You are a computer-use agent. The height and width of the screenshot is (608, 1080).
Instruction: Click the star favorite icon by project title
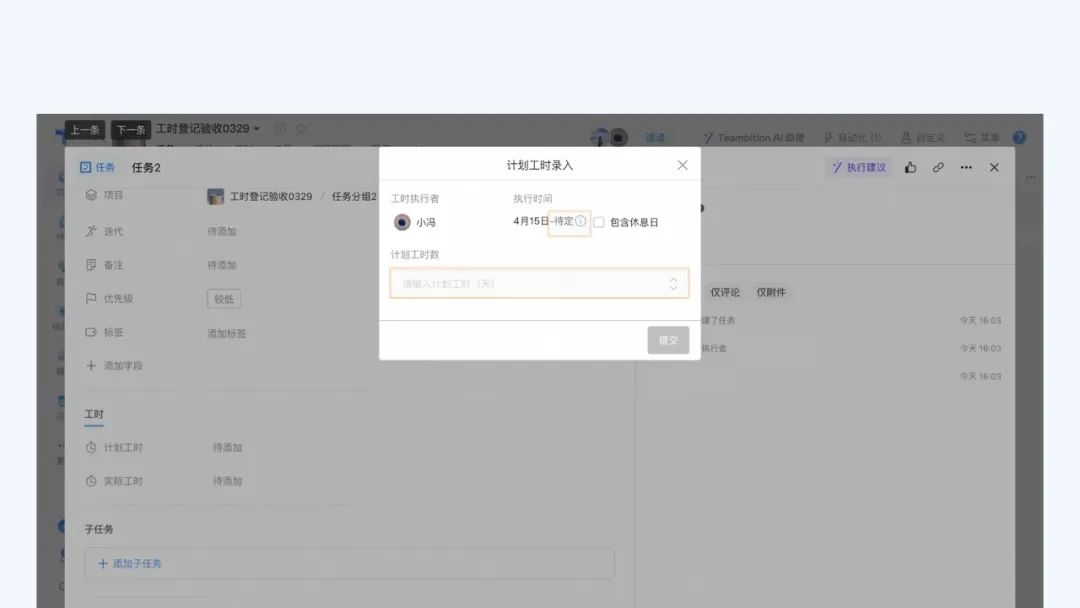(301, 129)
